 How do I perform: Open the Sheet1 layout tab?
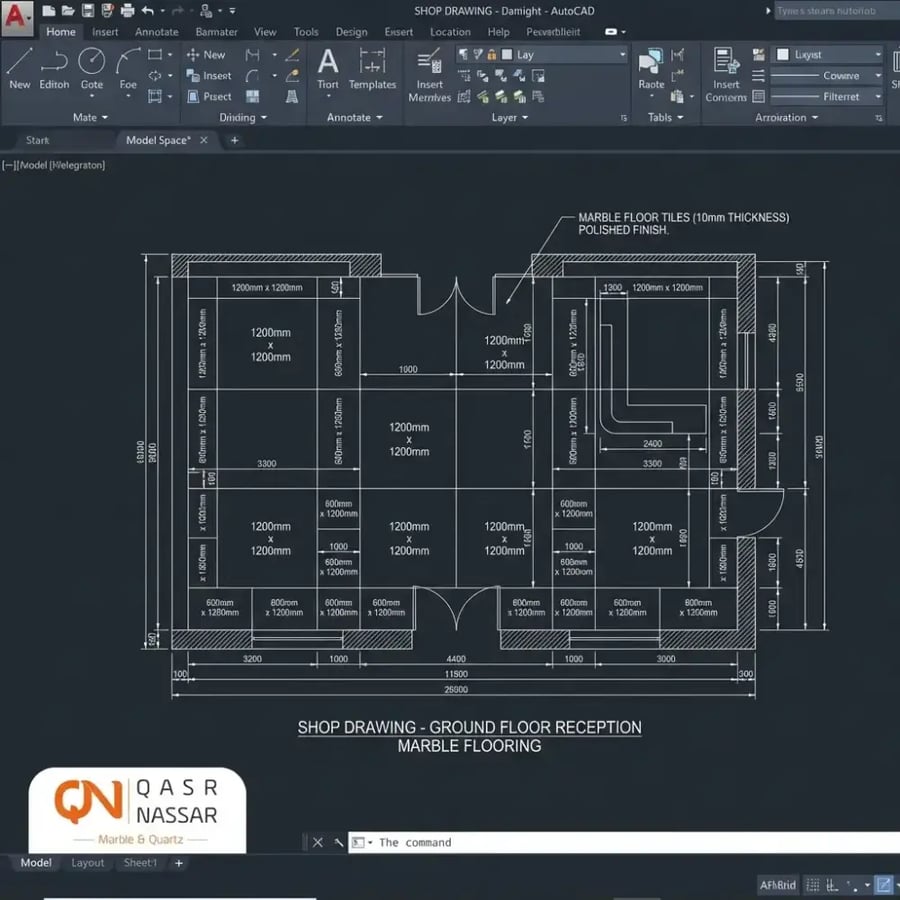pos(140,863)
